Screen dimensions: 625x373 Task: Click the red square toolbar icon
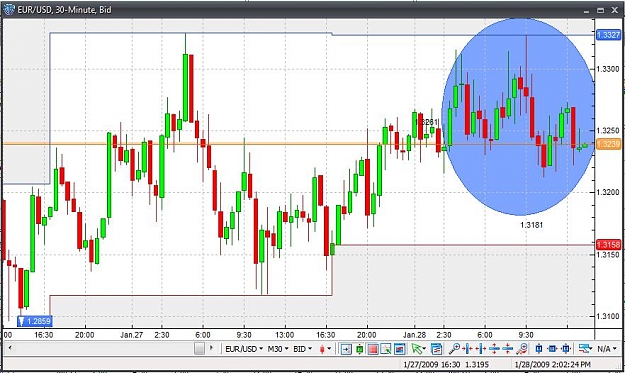pyautogui.click(x=373, y=349)
